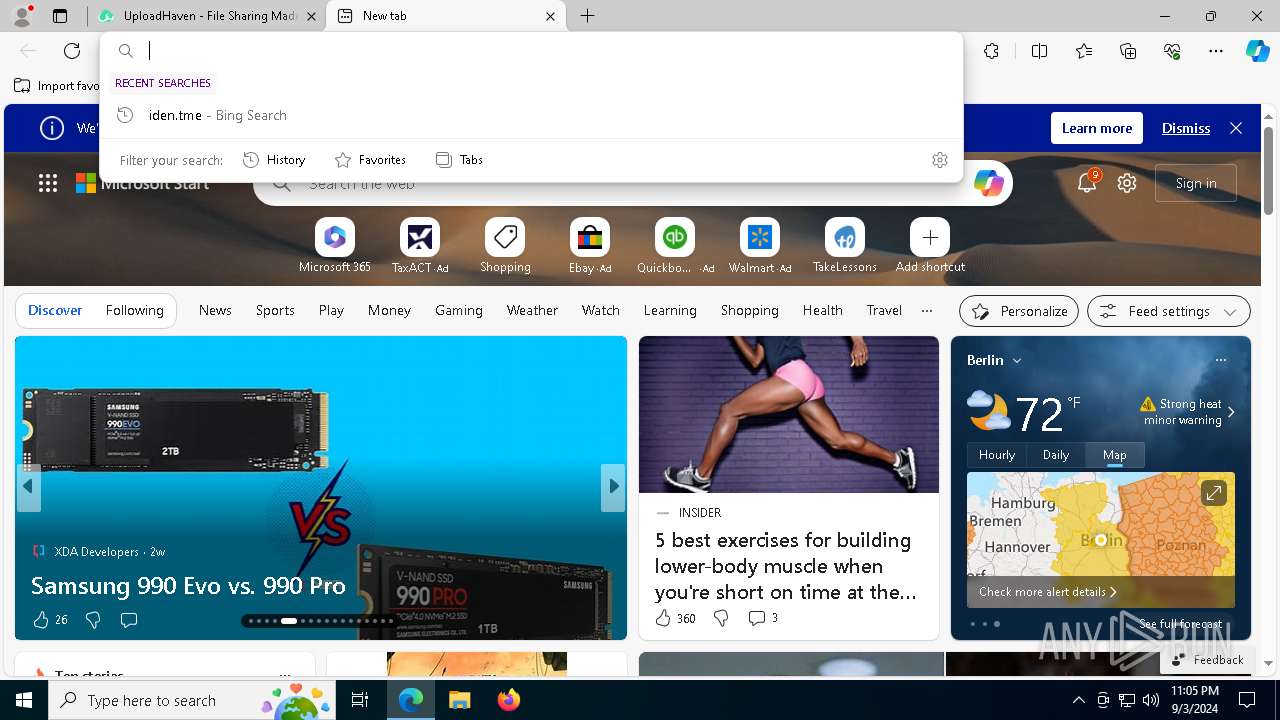Select the Daily weather tab
1280x720 pixels.
[x=1056, y=455]
